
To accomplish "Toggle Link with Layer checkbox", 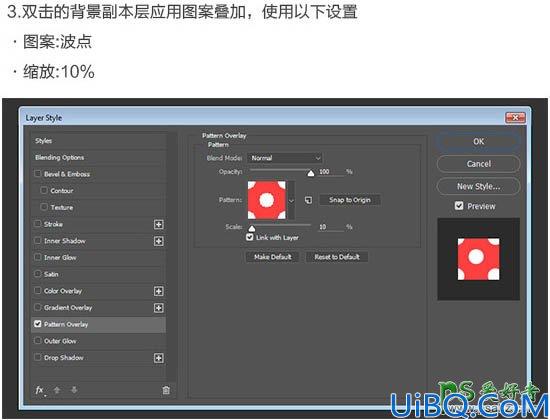I will 249,237.
